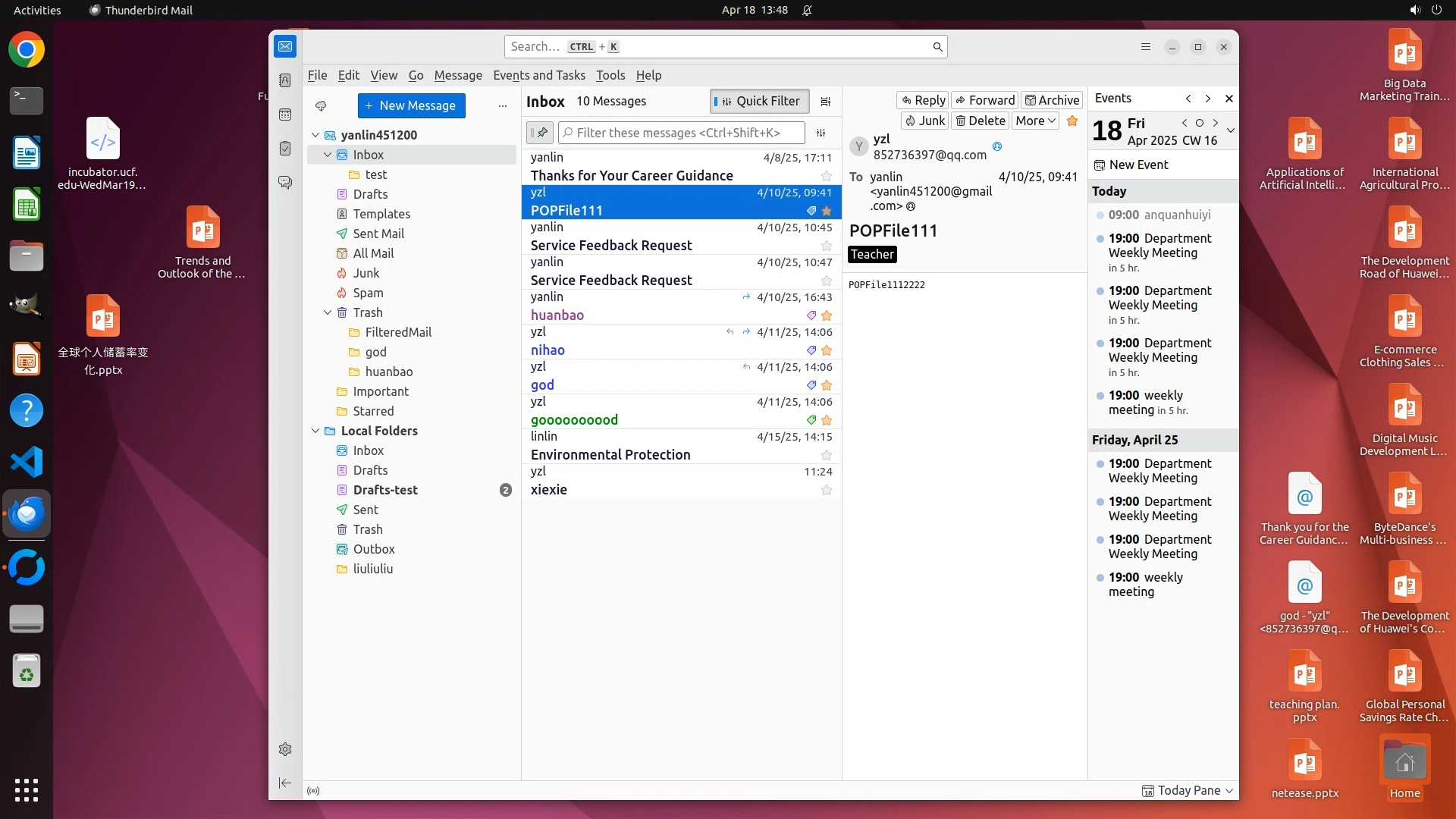
Task: Open the Message menu
Action: [457, 75]
